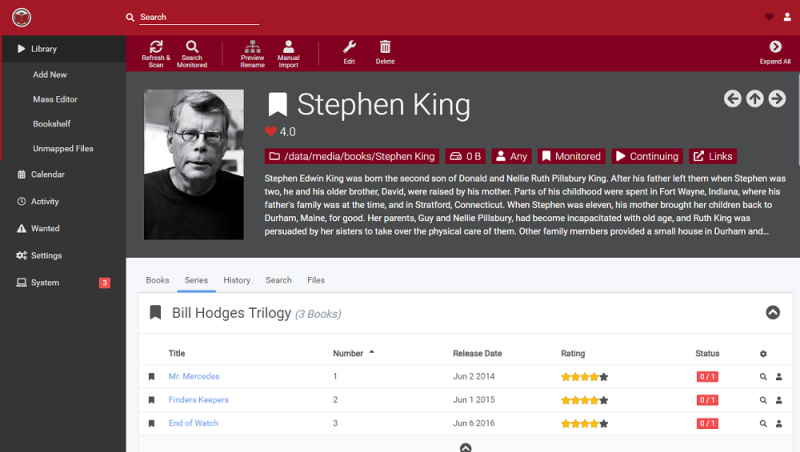Switch to the Files tab
Viewport: 800px width, 452px height.
coord(316,280)
